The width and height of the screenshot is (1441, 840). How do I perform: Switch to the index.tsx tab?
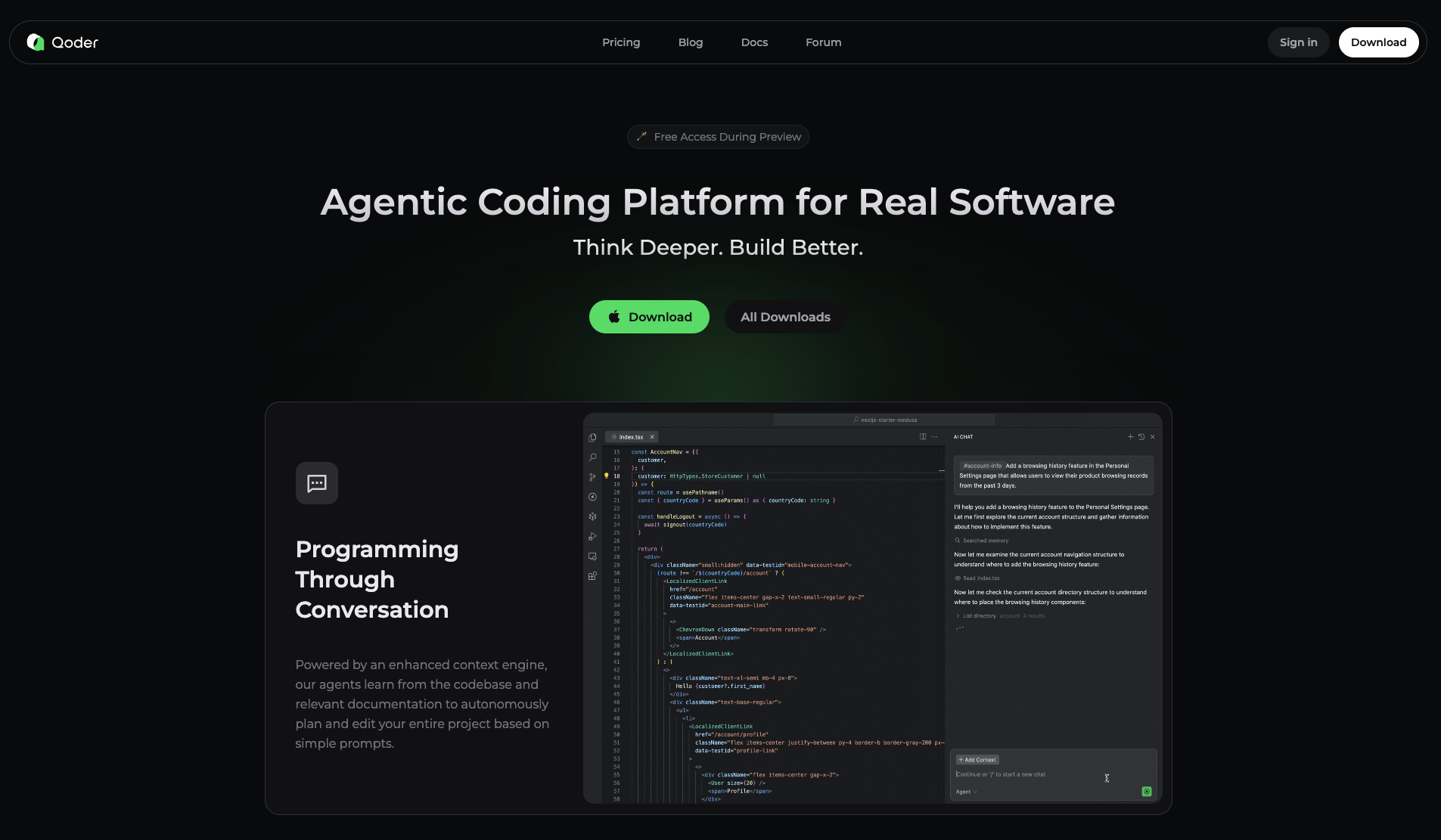630,437
